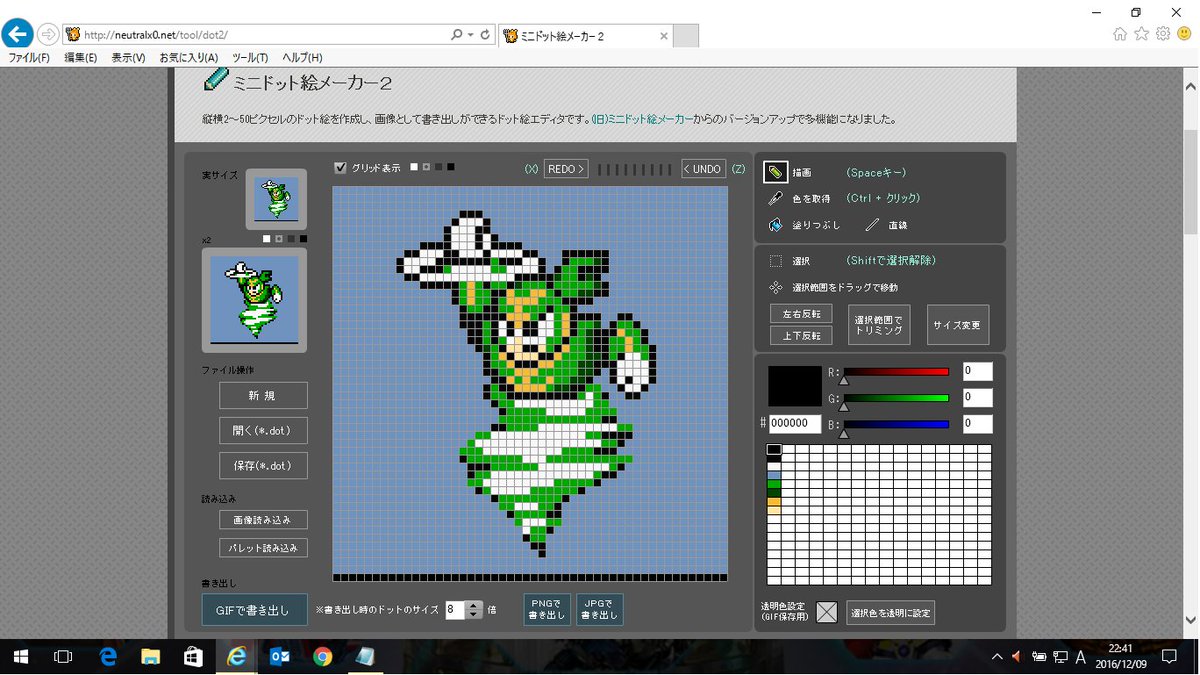This screenshot has width=1200, height=675.
Task: Select black background for x2 preview
Action: [x=303, y=239]
